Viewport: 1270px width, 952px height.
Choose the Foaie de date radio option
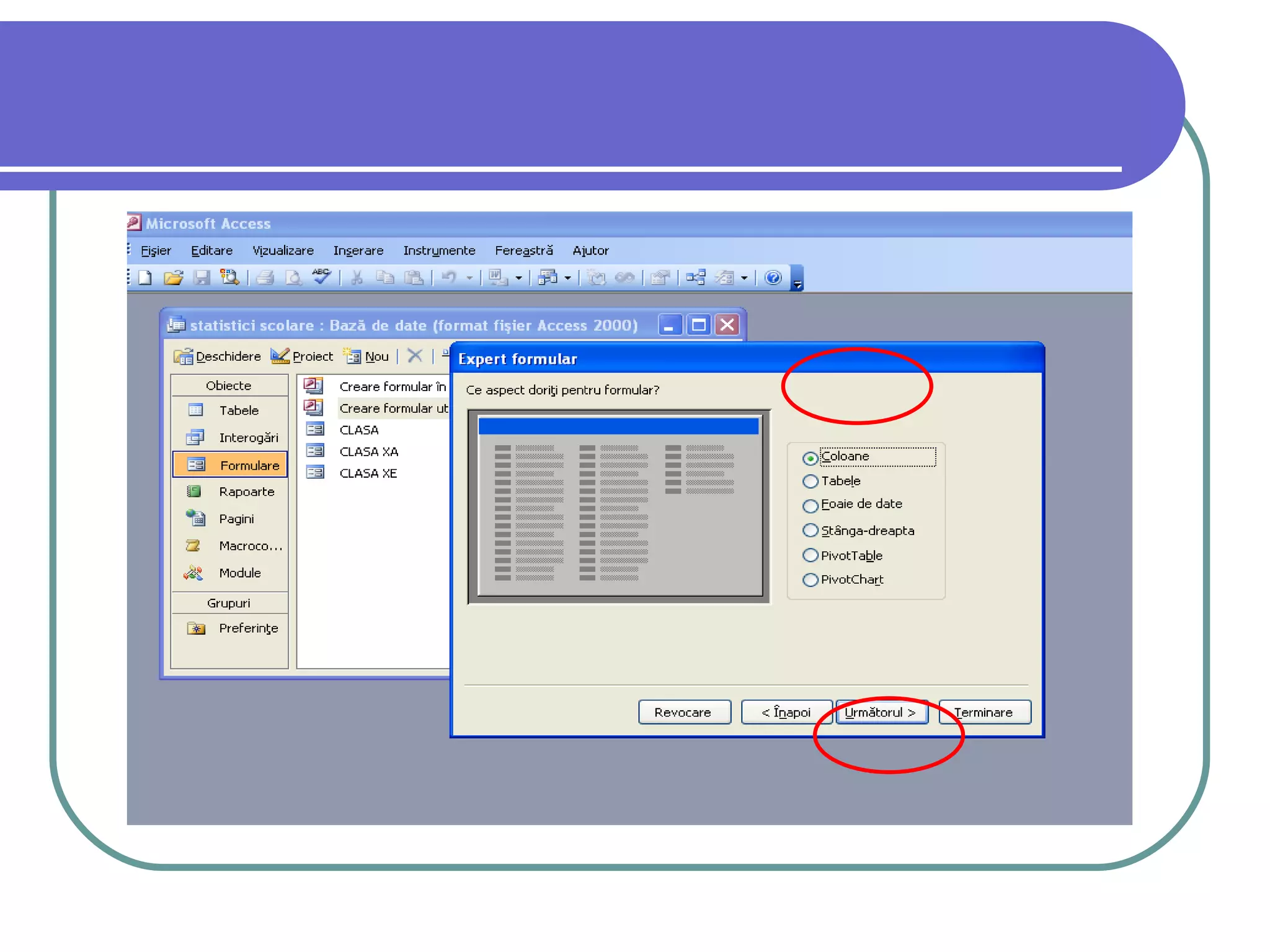810,506
